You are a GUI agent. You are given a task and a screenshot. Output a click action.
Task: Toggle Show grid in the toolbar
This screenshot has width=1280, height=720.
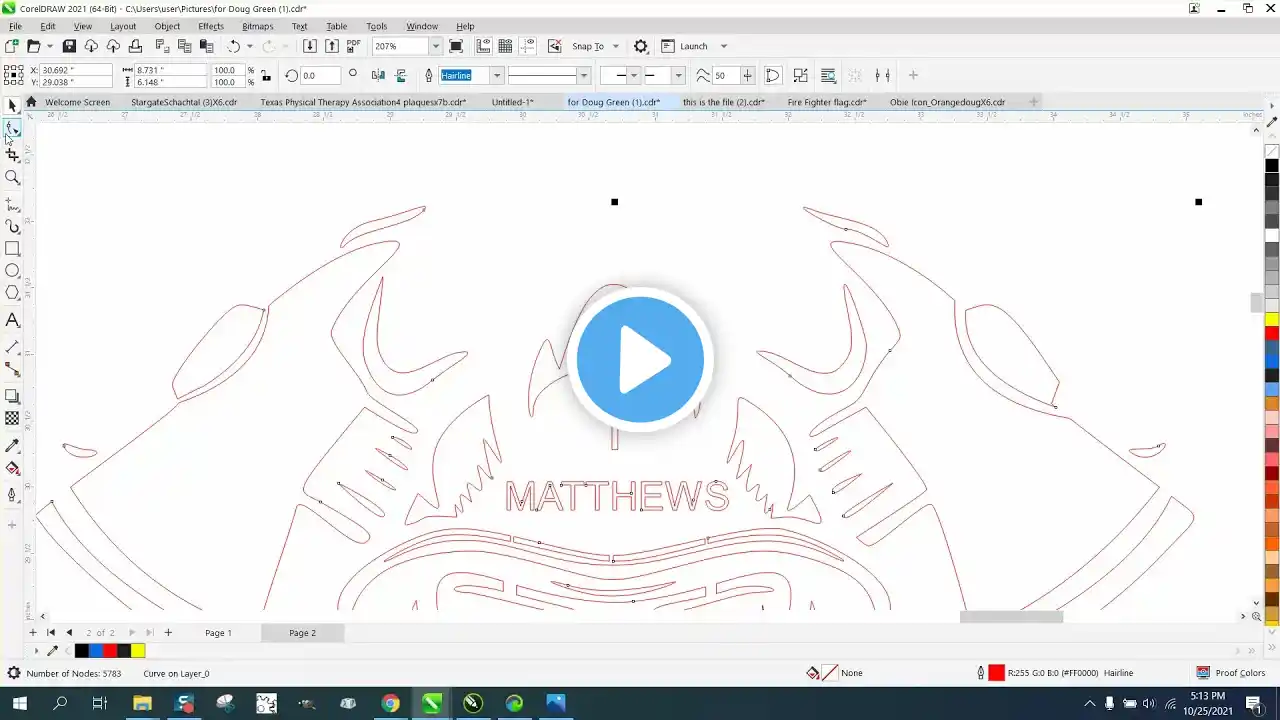tap(505, 46)
